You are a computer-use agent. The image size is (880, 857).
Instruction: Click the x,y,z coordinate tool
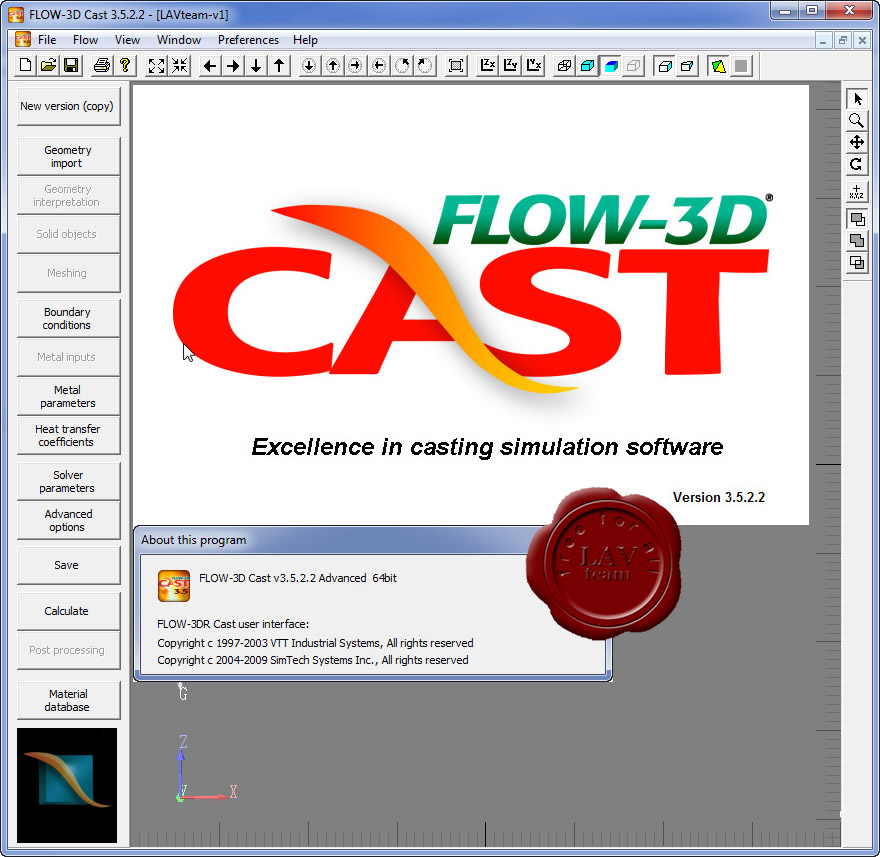857,191
